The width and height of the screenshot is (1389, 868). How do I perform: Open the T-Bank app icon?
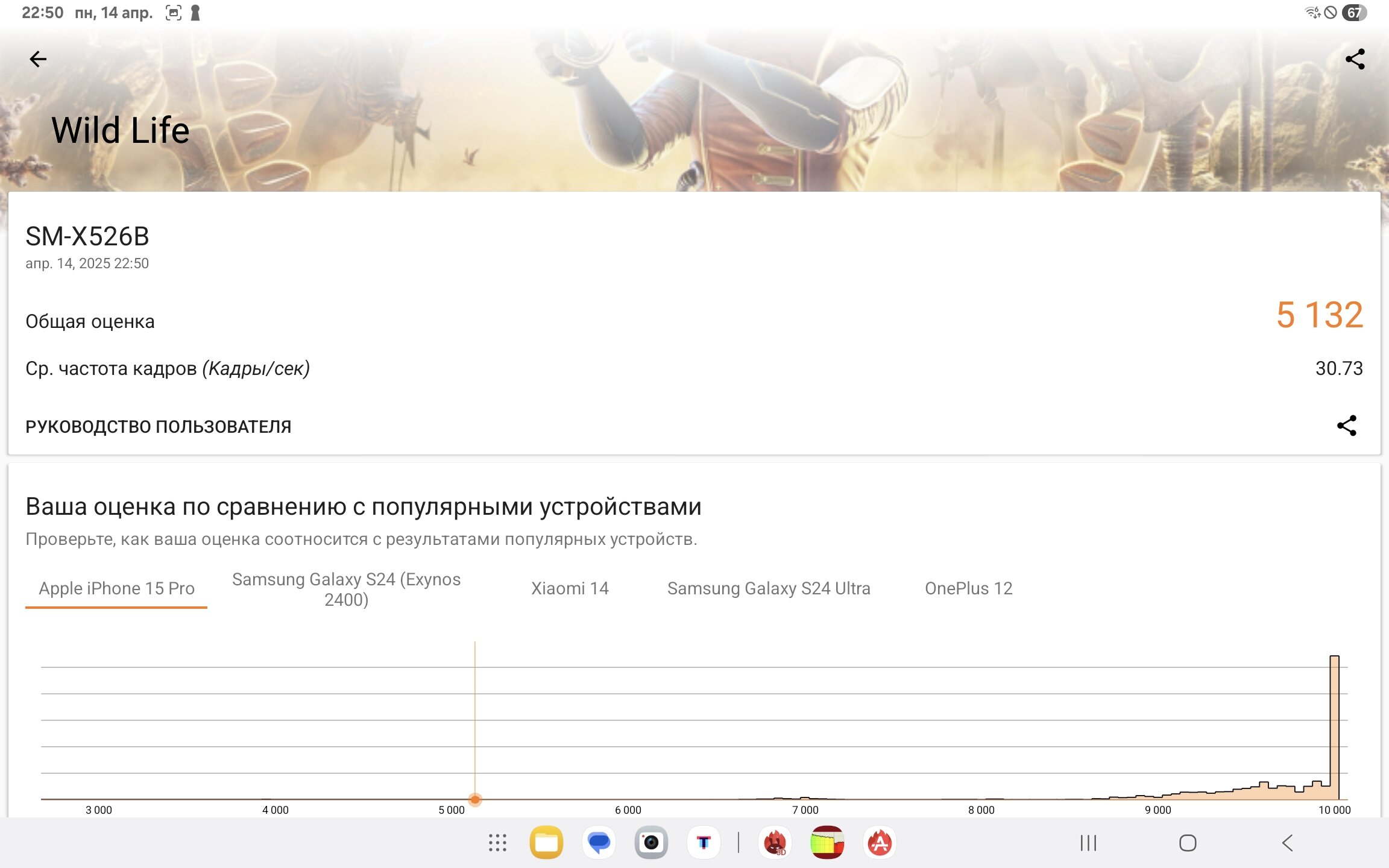[x=704, y=843]
